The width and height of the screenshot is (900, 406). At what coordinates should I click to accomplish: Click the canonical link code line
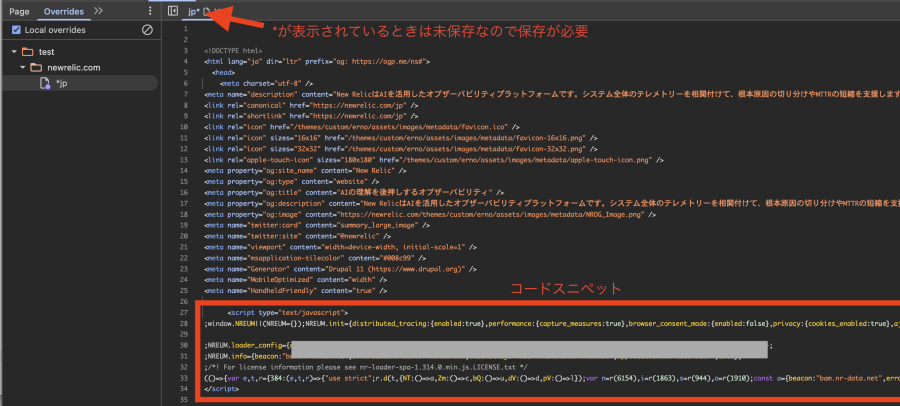pos(311,106)
